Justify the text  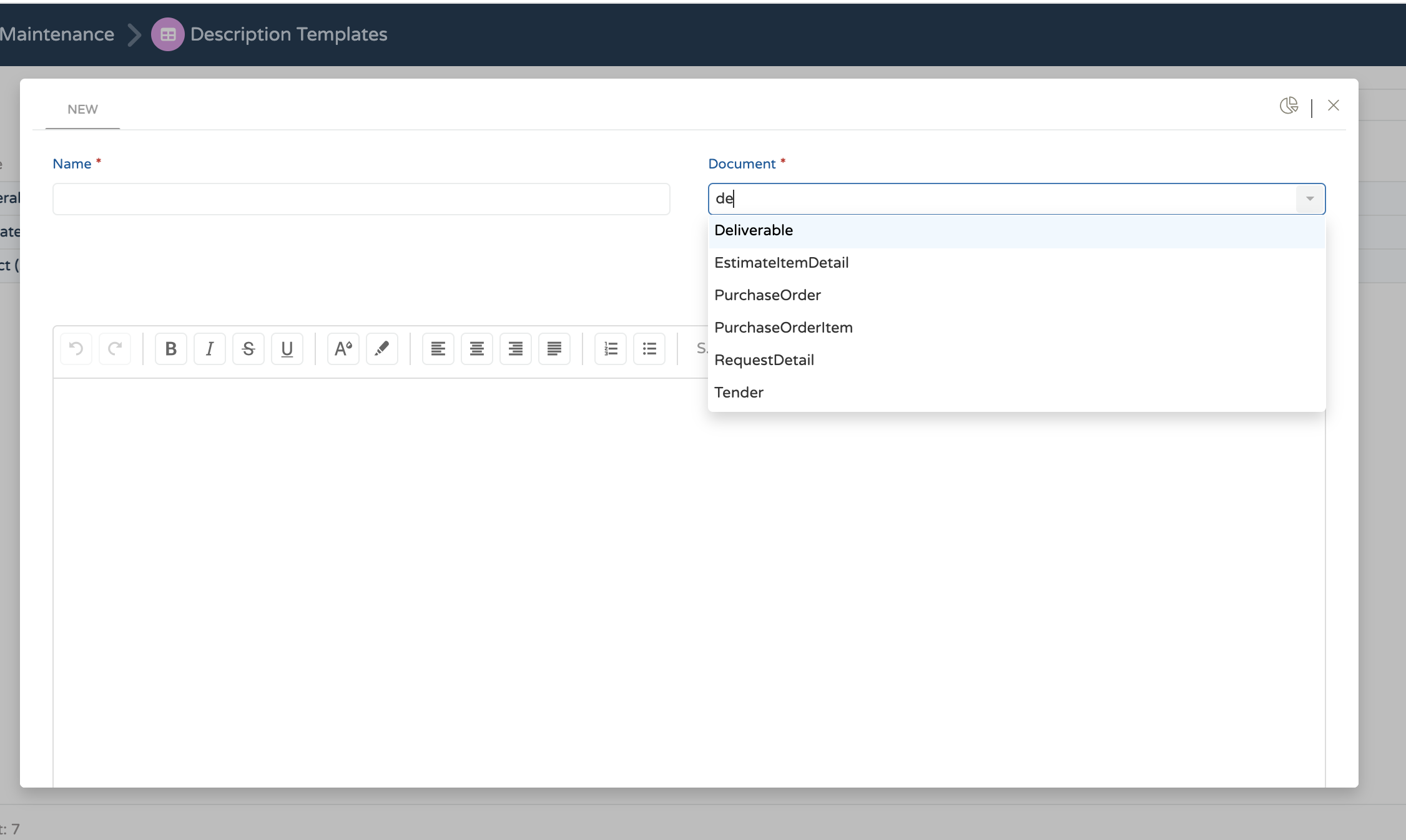click(x=554, y=348)
